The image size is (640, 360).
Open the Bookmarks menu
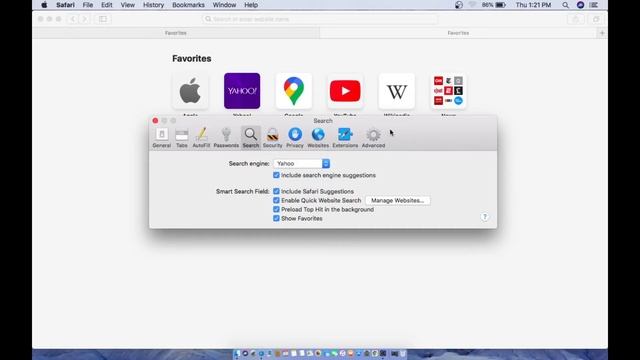click(188, 5)
